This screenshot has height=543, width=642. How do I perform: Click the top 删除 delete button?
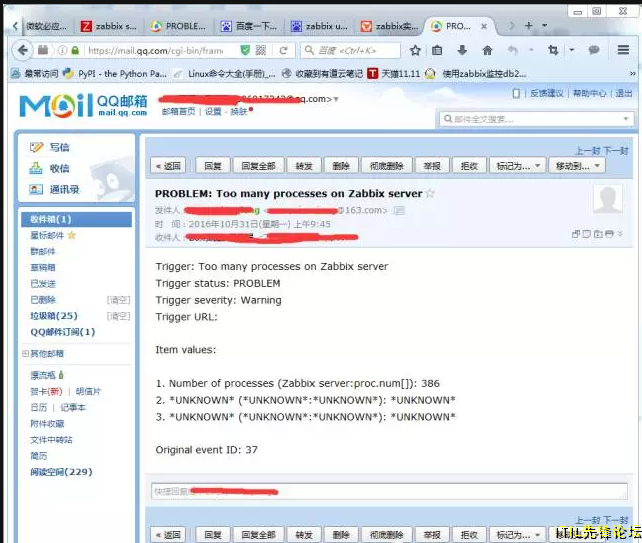pyautogui.click(x=341, y=166)
